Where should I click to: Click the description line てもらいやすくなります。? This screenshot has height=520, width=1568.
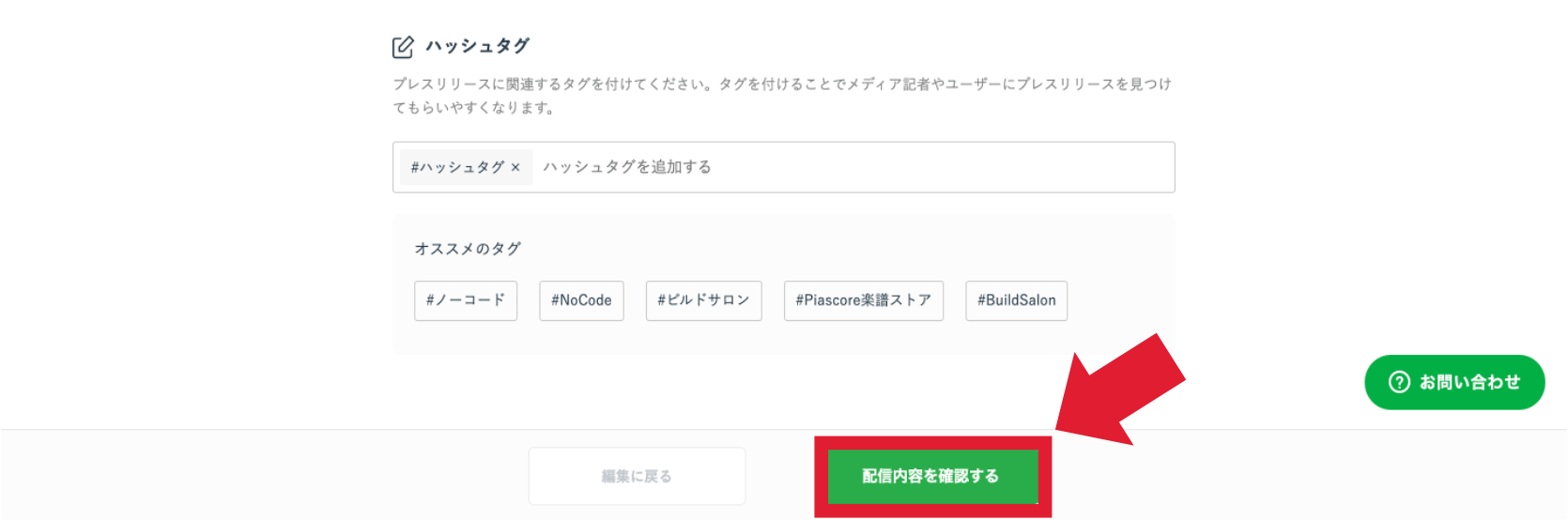pyautogui.click(x=474, y=108)
